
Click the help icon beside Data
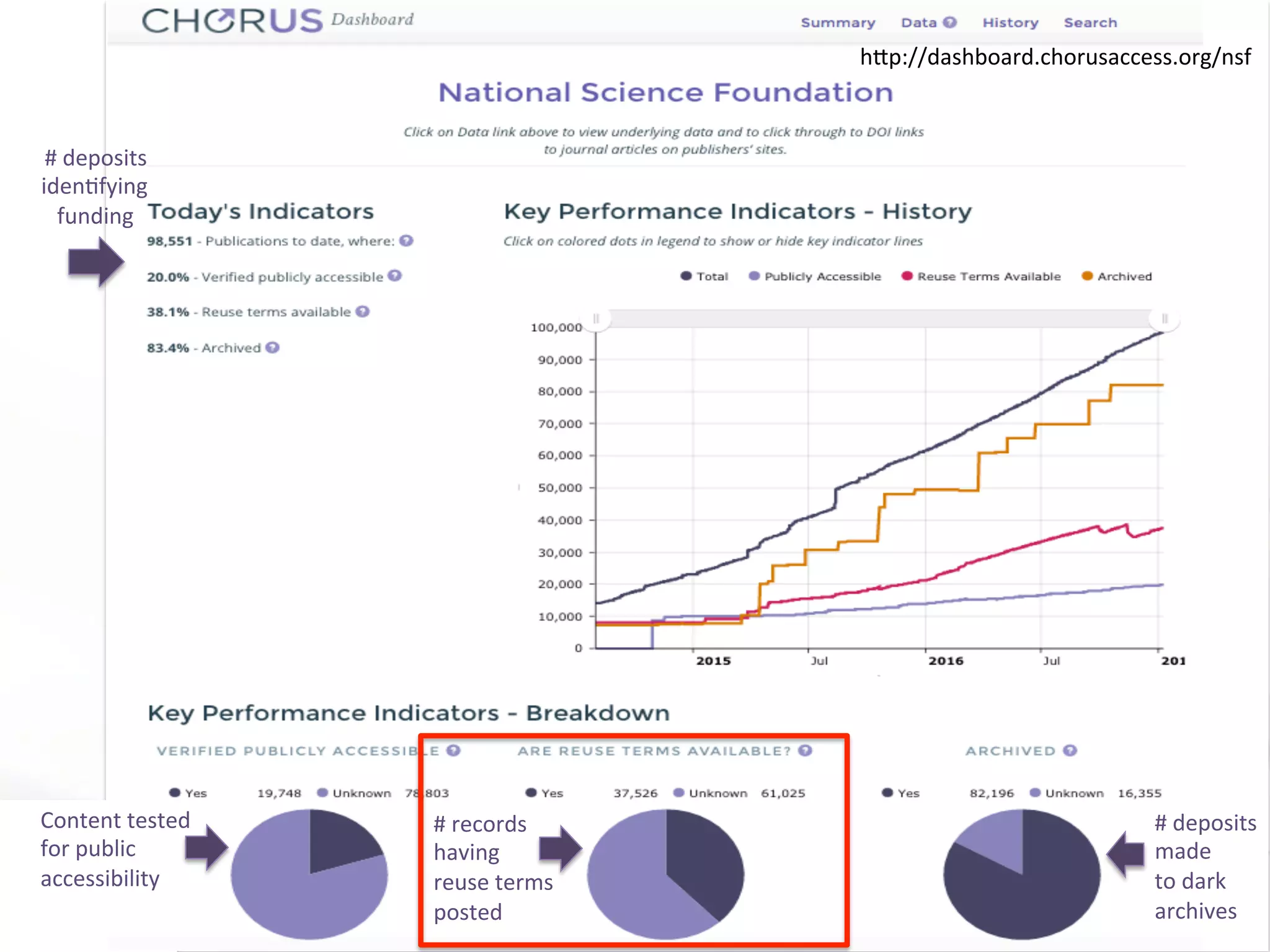point(950,22)
